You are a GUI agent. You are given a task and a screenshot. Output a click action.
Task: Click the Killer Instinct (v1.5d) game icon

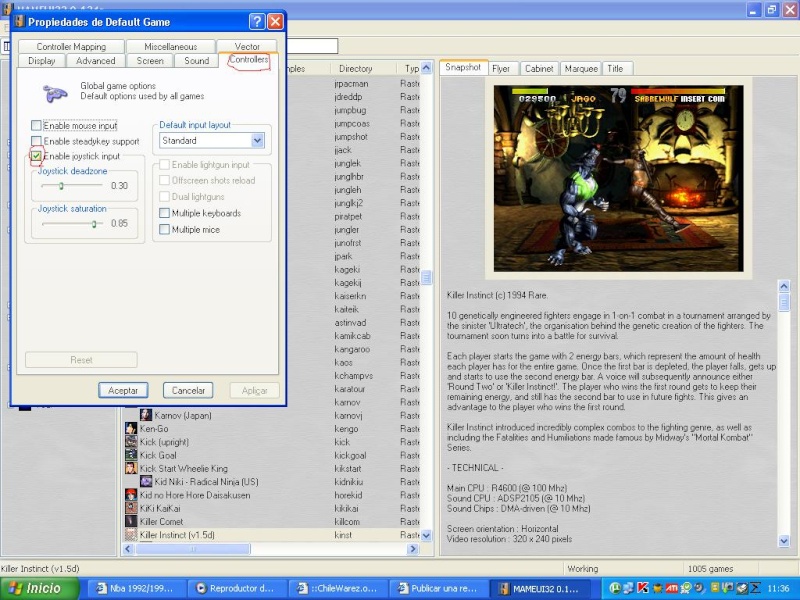coord(131,535)
